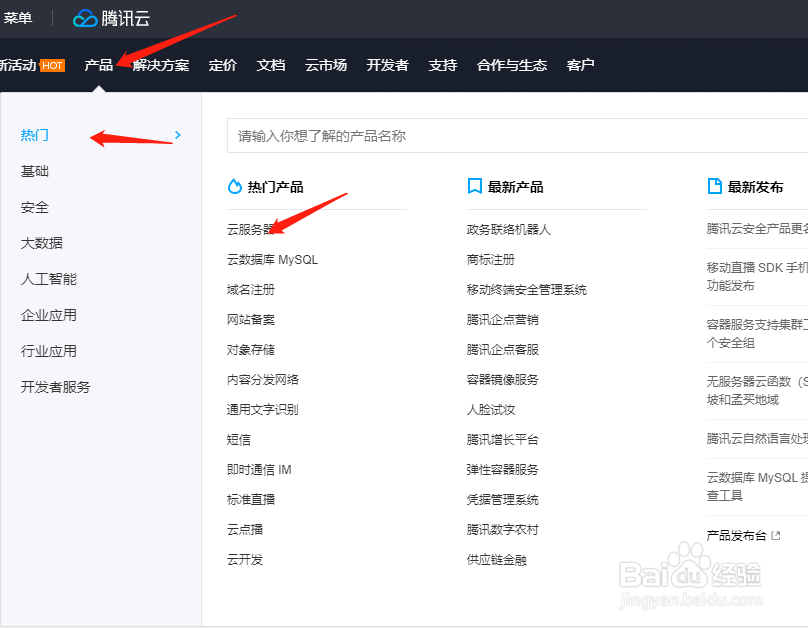
Task: Open the 腾讯企点客服 product link
Action: [502, 349]
